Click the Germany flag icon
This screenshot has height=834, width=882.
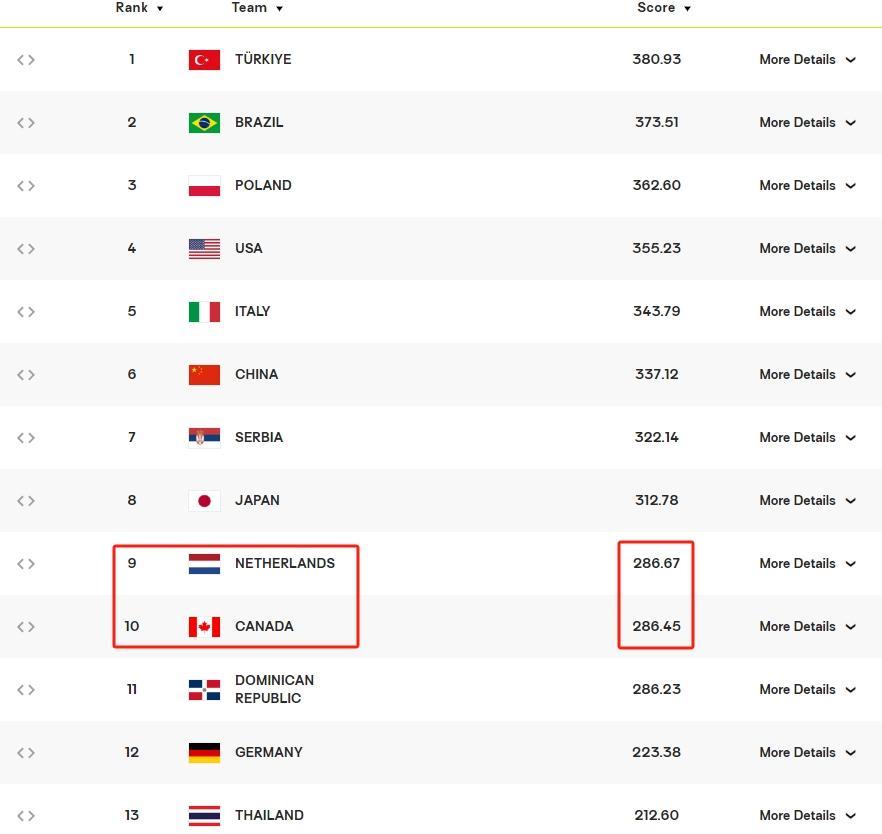tap(204, 753)
